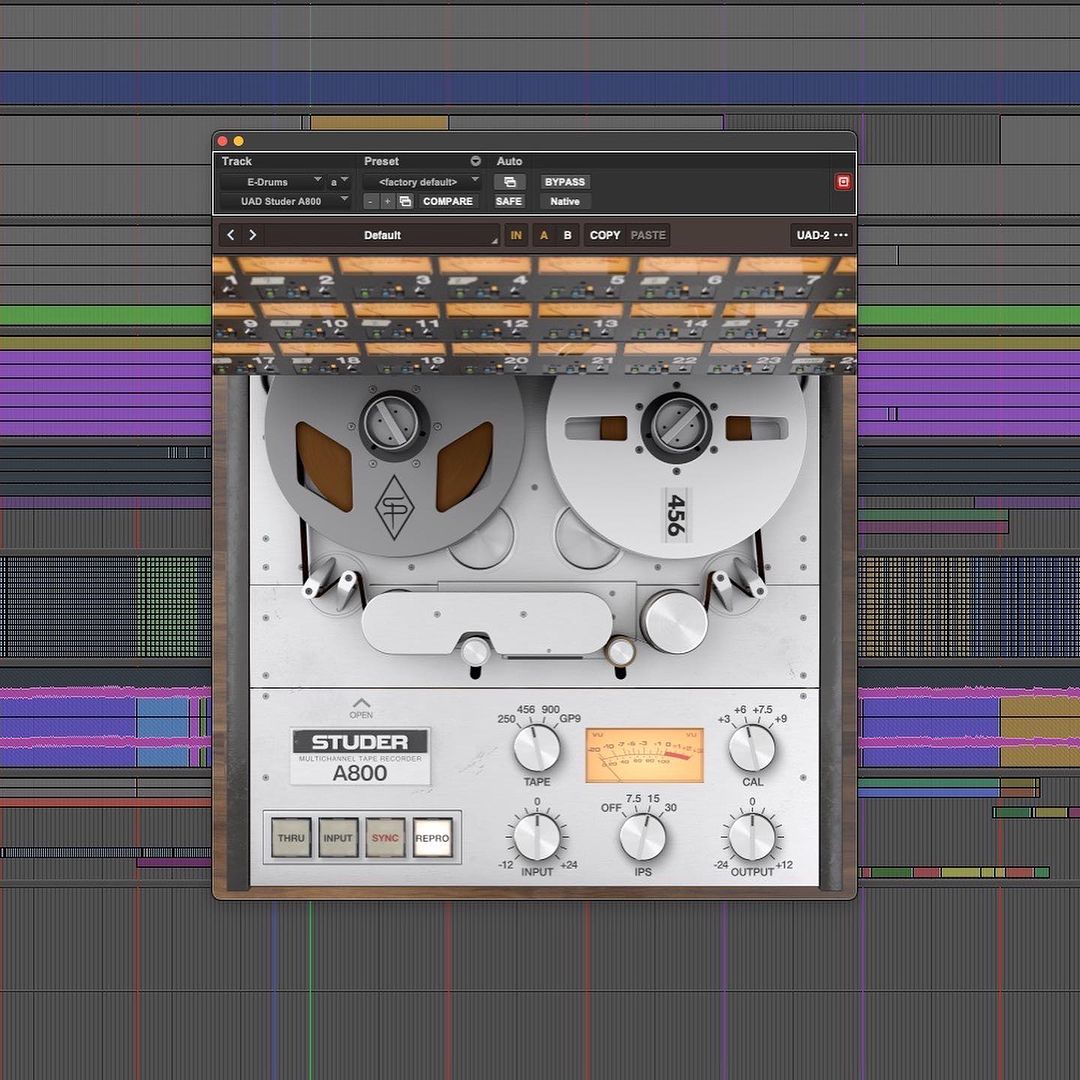Open the UAD Studer A800 plug-in selector
This screenshot has height=1080, width=1080.
[285, 201]
